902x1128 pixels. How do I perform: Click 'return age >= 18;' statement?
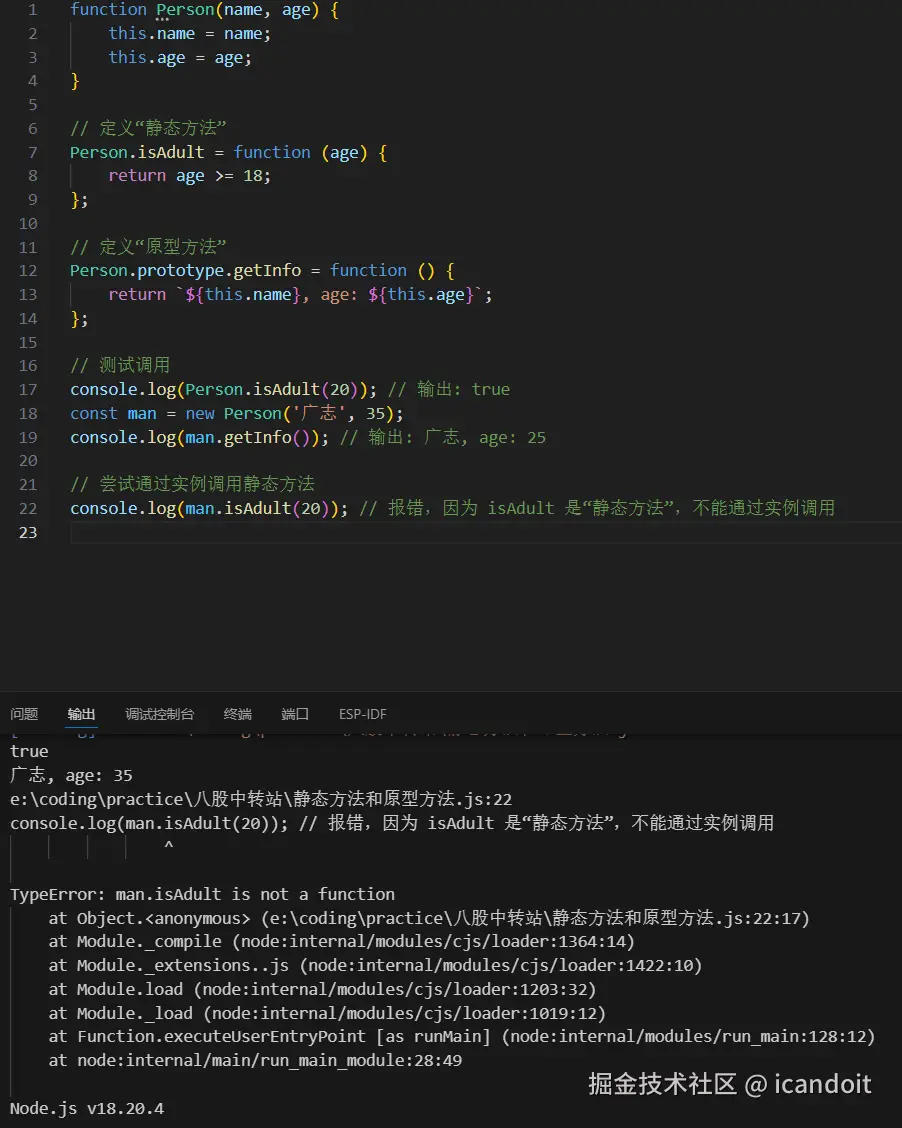[x=189, y=176]
